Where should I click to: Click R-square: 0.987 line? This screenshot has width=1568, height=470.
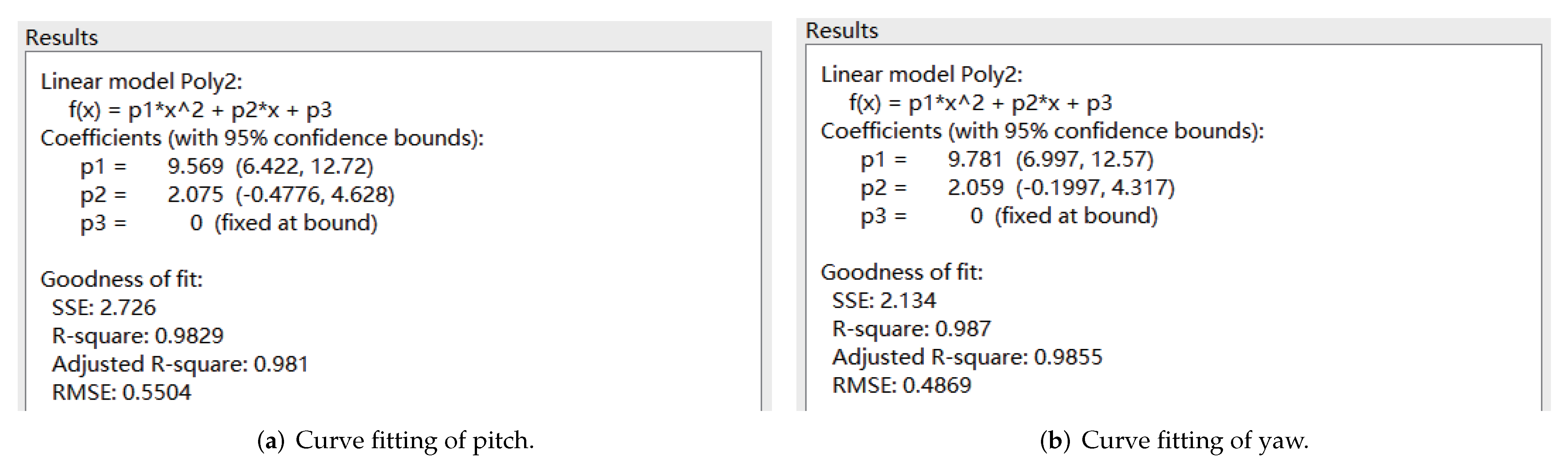point(911,329)
